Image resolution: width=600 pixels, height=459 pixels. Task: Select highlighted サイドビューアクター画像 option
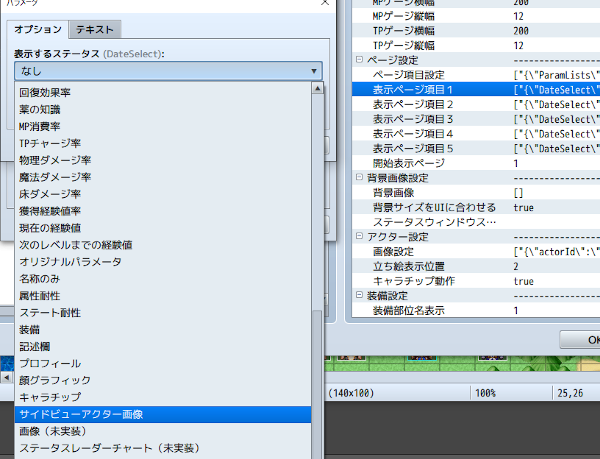[163, 414]
